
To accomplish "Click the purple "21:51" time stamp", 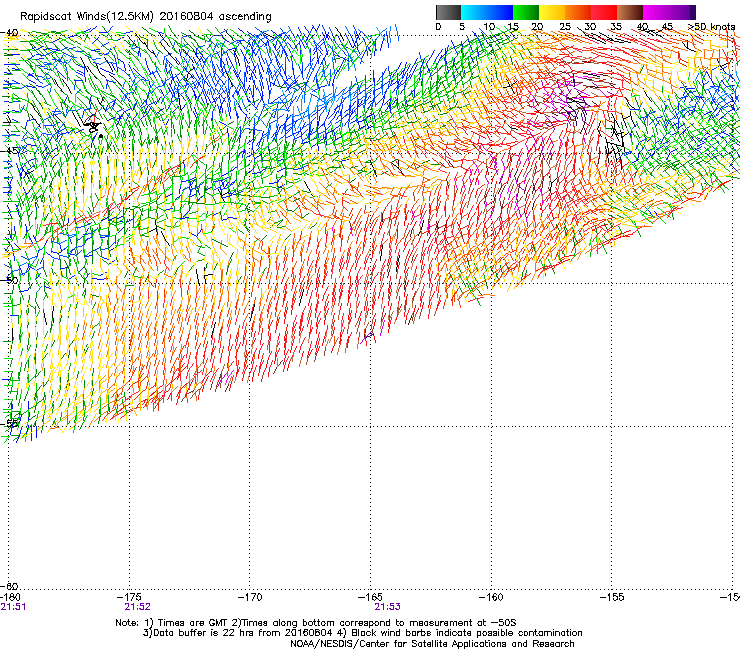I will tap(13, 607).
